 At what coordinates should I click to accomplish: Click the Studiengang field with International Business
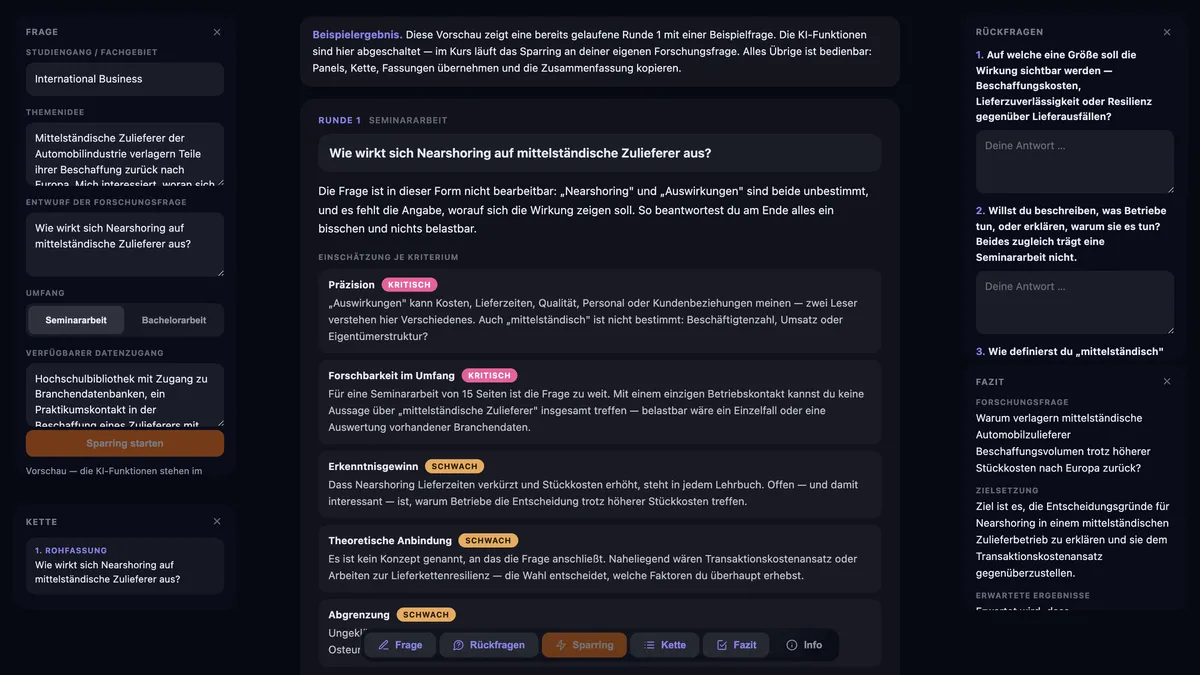point(125,79)
